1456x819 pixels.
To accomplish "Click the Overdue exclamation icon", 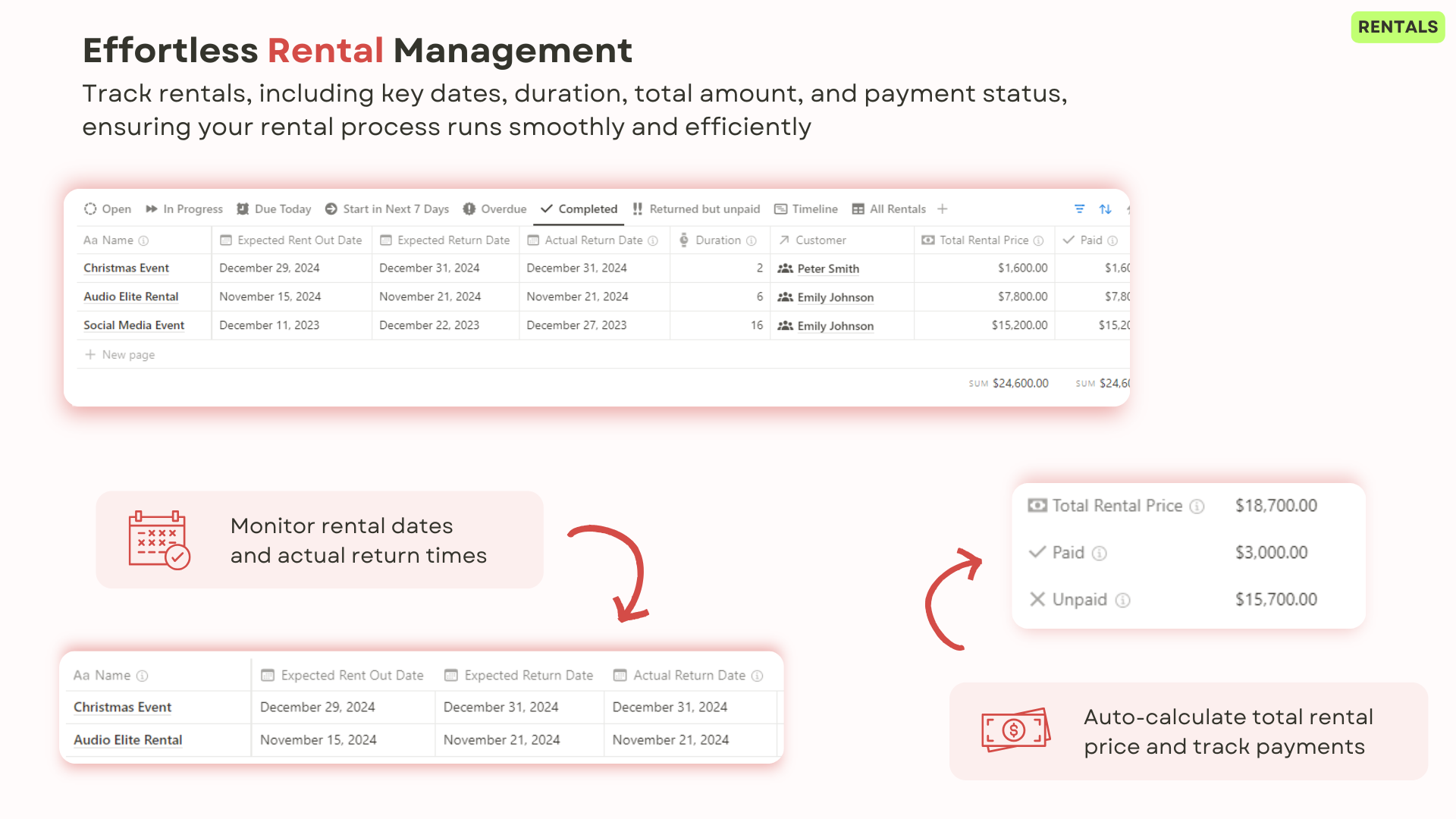I will (469, 209).
